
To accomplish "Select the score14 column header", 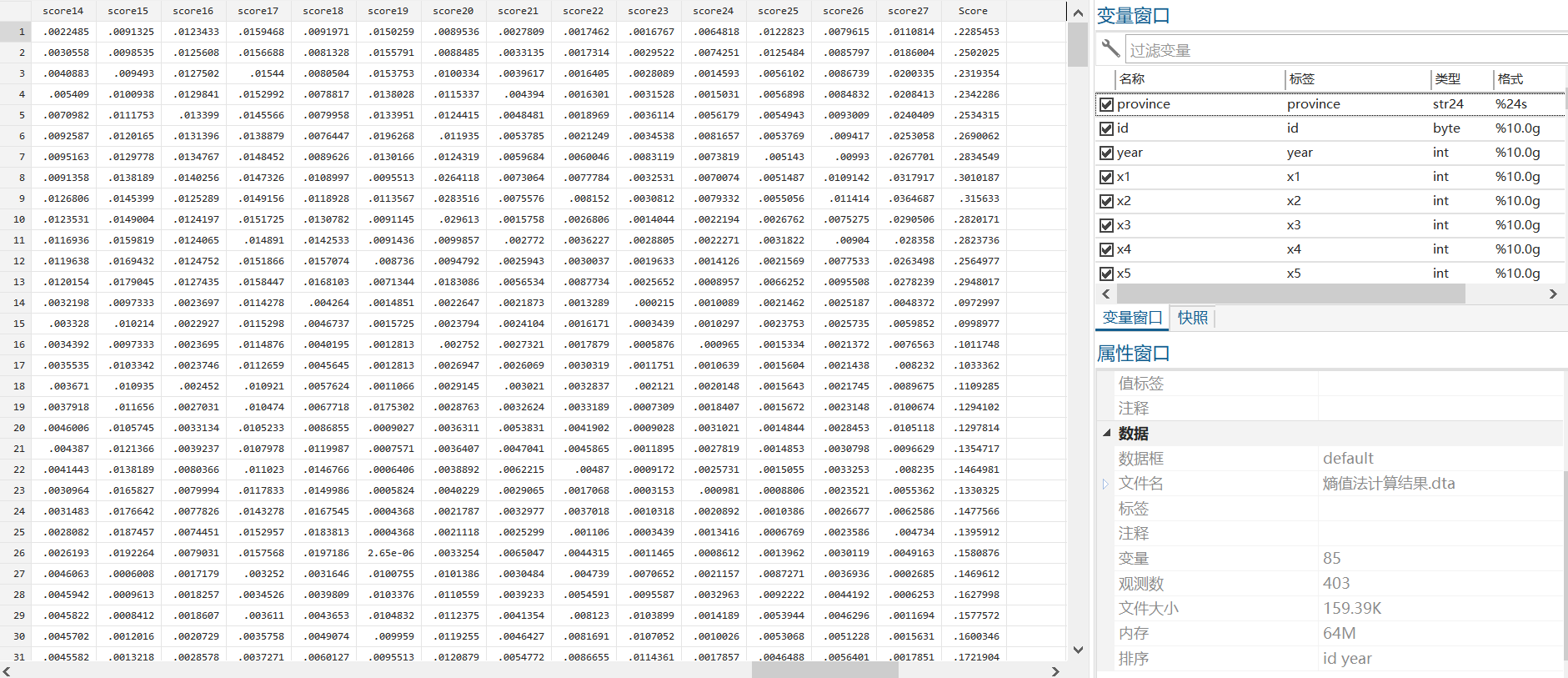I will coord(63,11).
